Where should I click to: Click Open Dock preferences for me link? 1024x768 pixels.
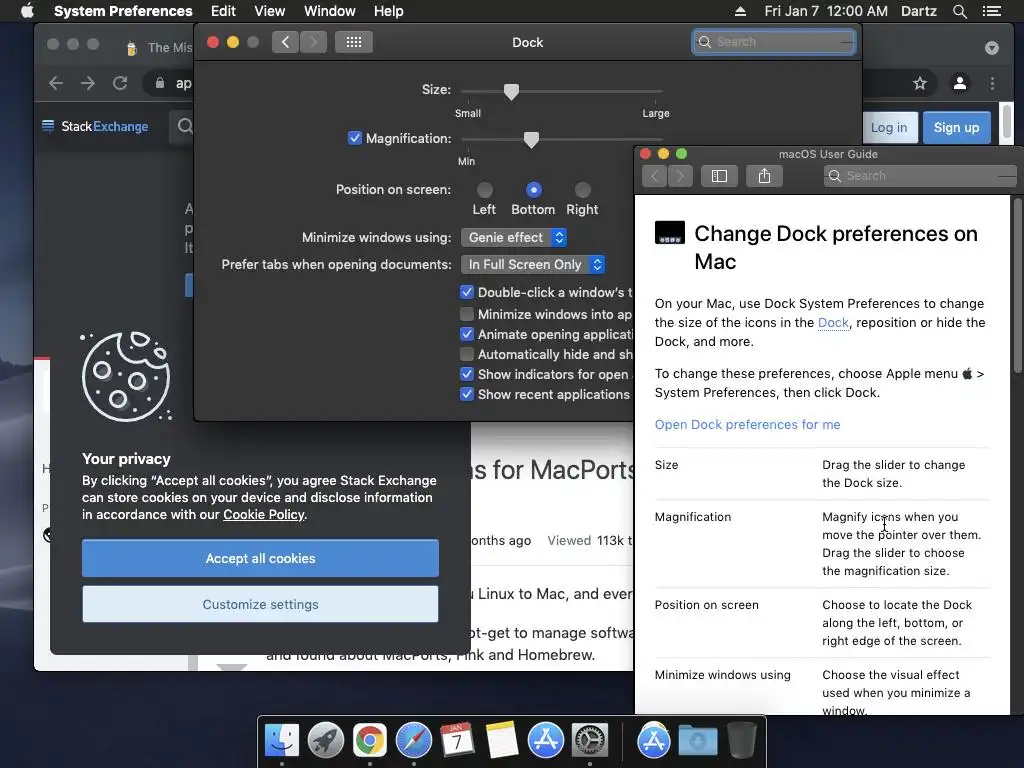click(748, 424)
